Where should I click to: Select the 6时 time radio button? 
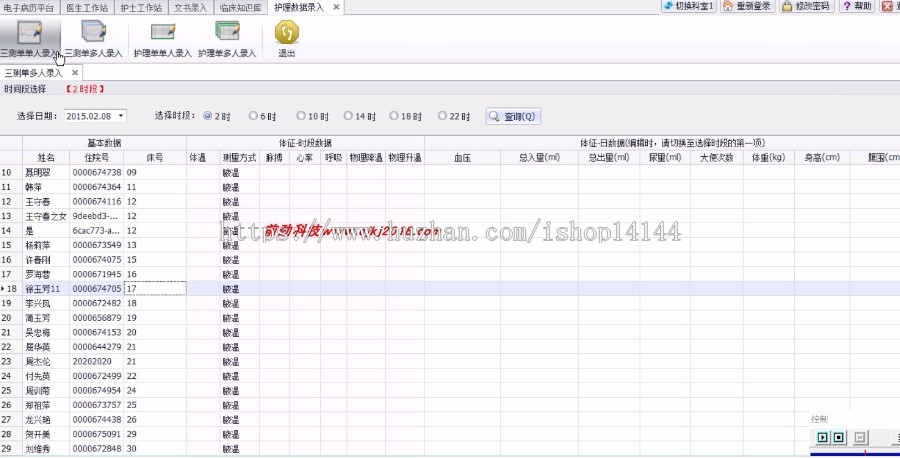254,116
